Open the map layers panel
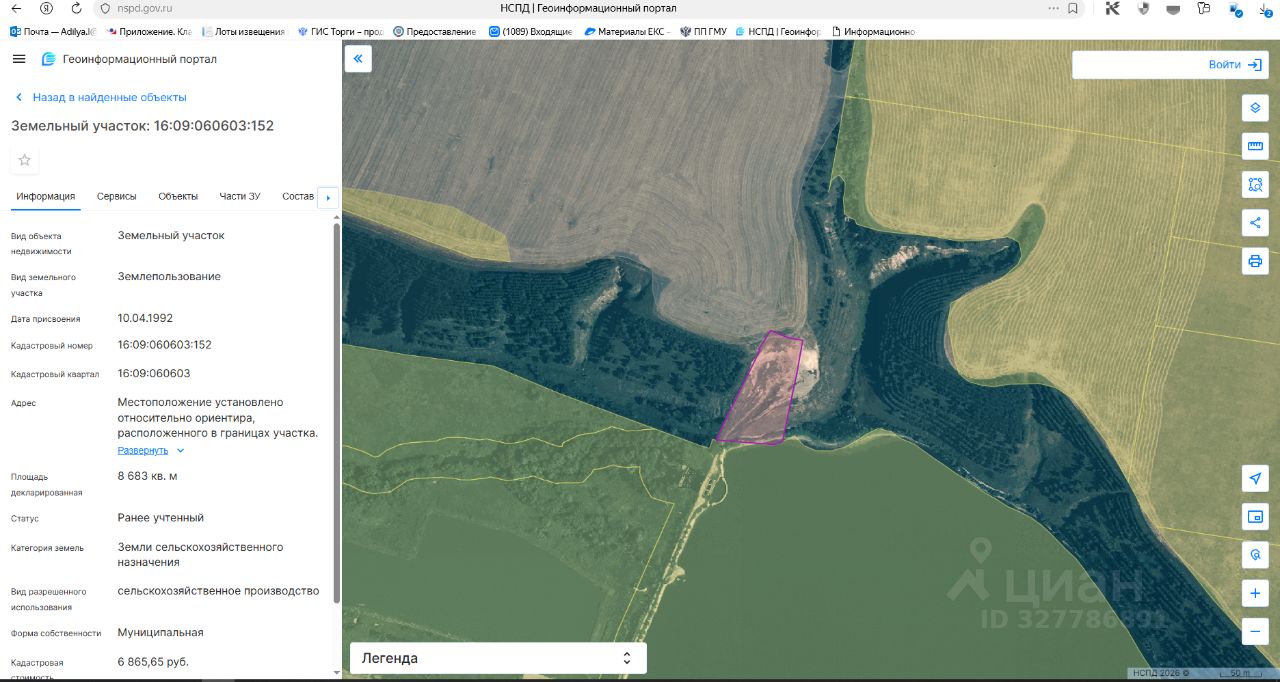 pyautogui.click(x=1255, y=108)
